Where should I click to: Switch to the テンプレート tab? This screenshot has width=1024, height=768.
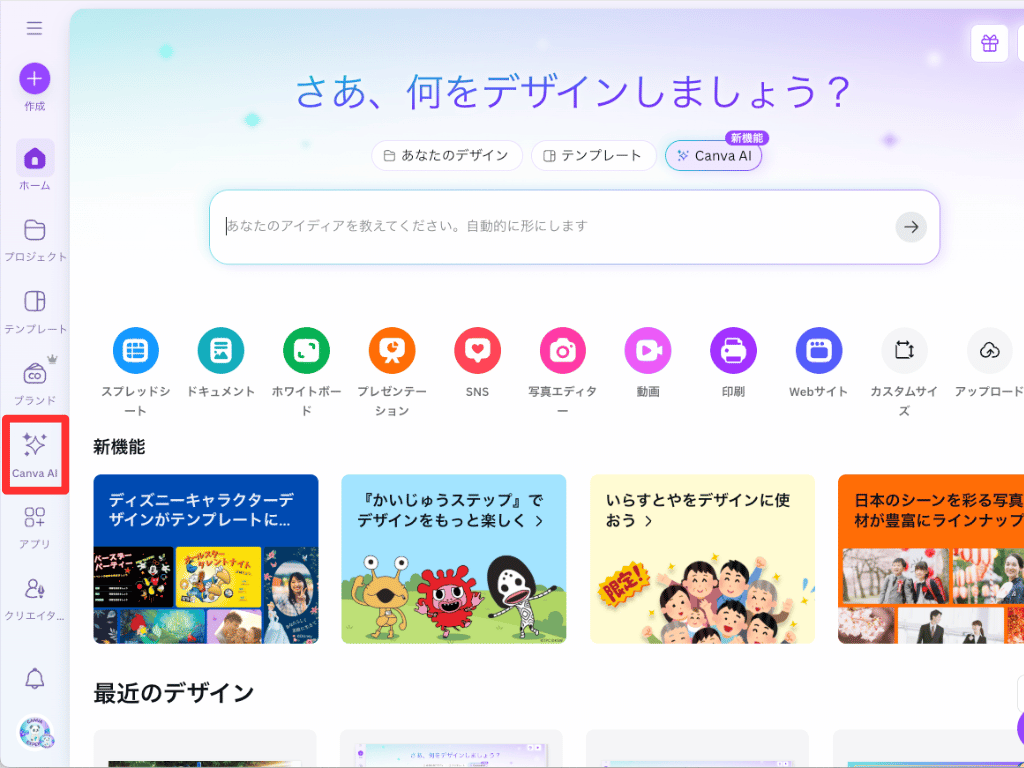(593, 155)
